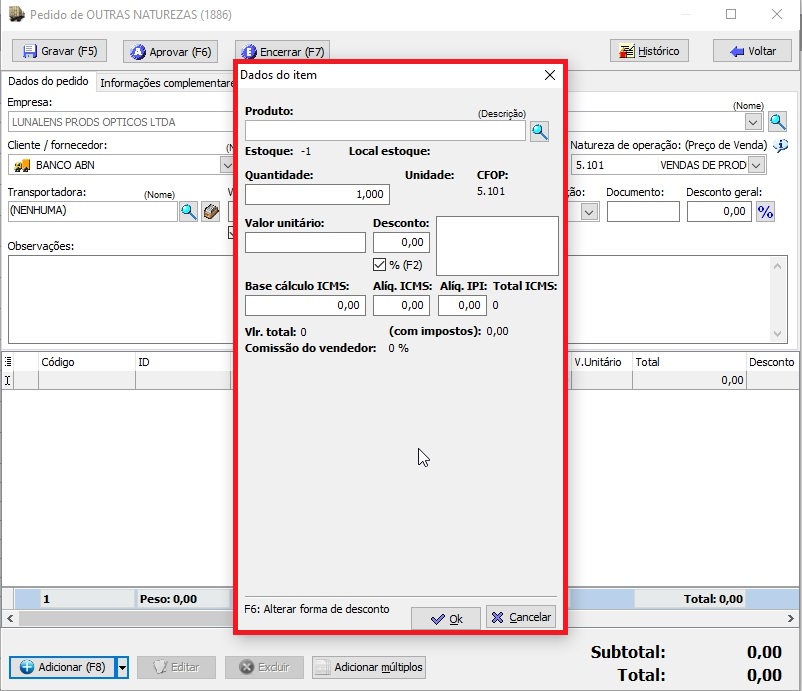Click the product search magnifier in the Dados do item dialog
This screenshot has width=802, height=691.
pos(540,131)
